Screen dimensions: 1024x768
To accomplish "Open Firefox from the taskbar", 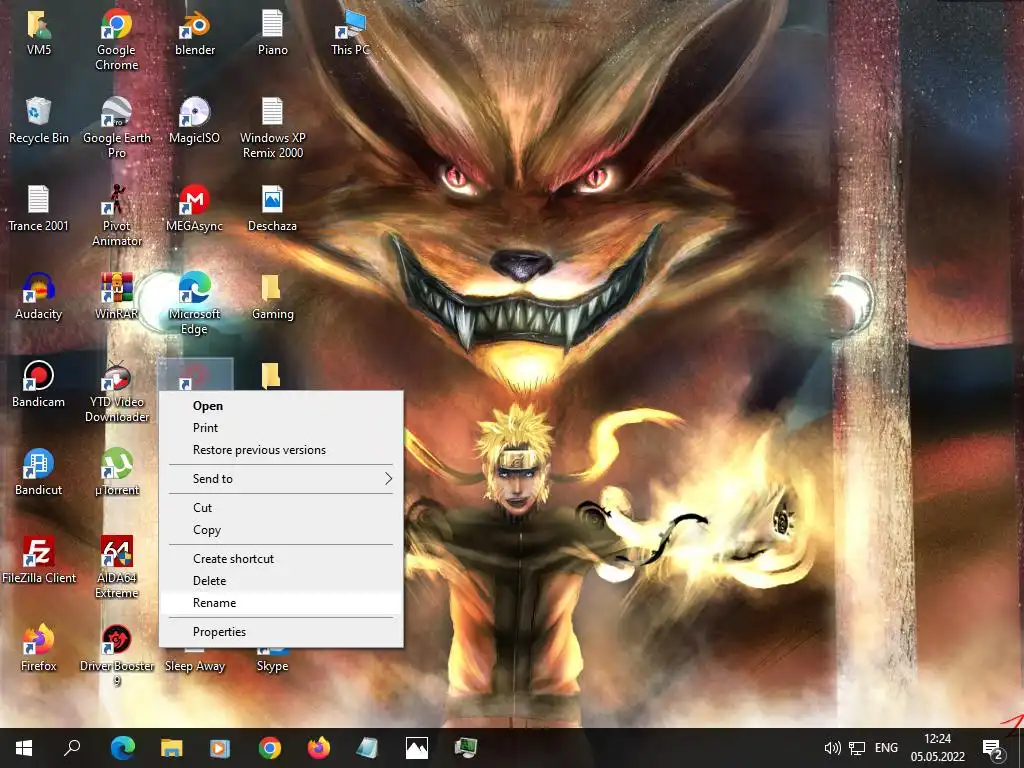I will tap(319, 748).
